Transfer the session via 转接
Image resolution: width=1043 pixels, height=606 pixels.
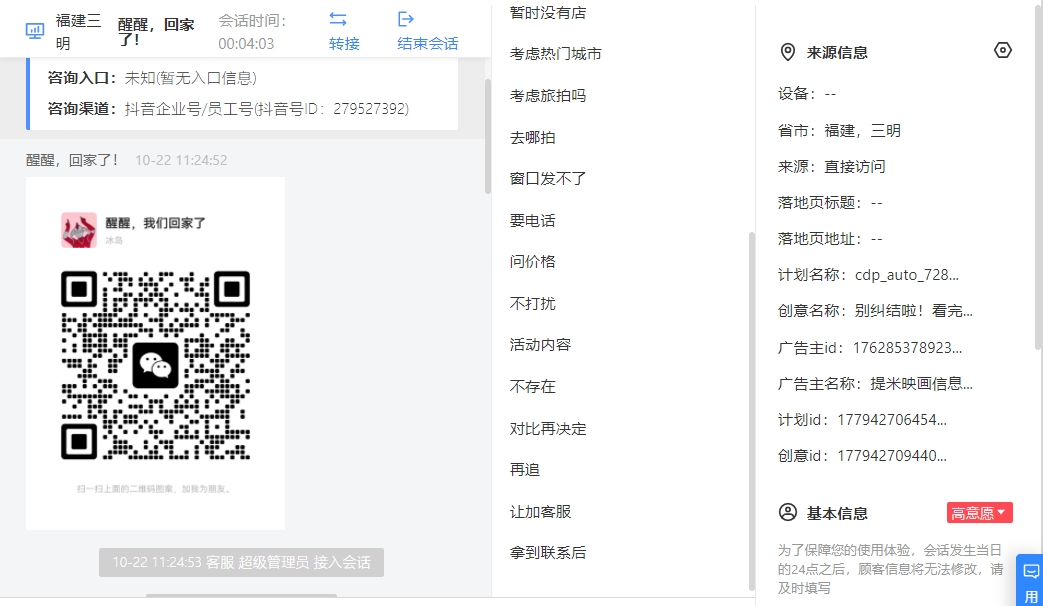tap(344, 43)
